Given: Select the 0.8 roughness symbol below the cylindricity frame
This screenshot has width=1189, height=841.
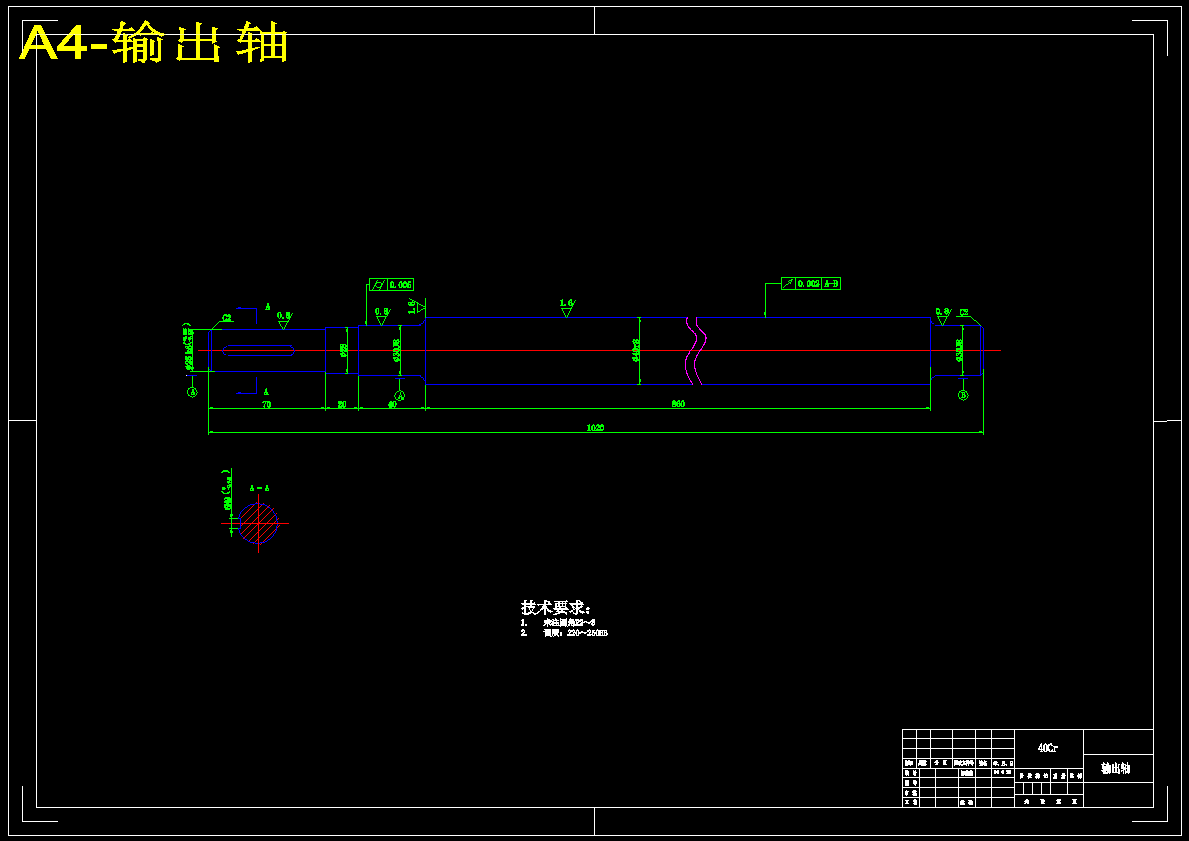Looking at the screenshot, I should coord(382,316).
